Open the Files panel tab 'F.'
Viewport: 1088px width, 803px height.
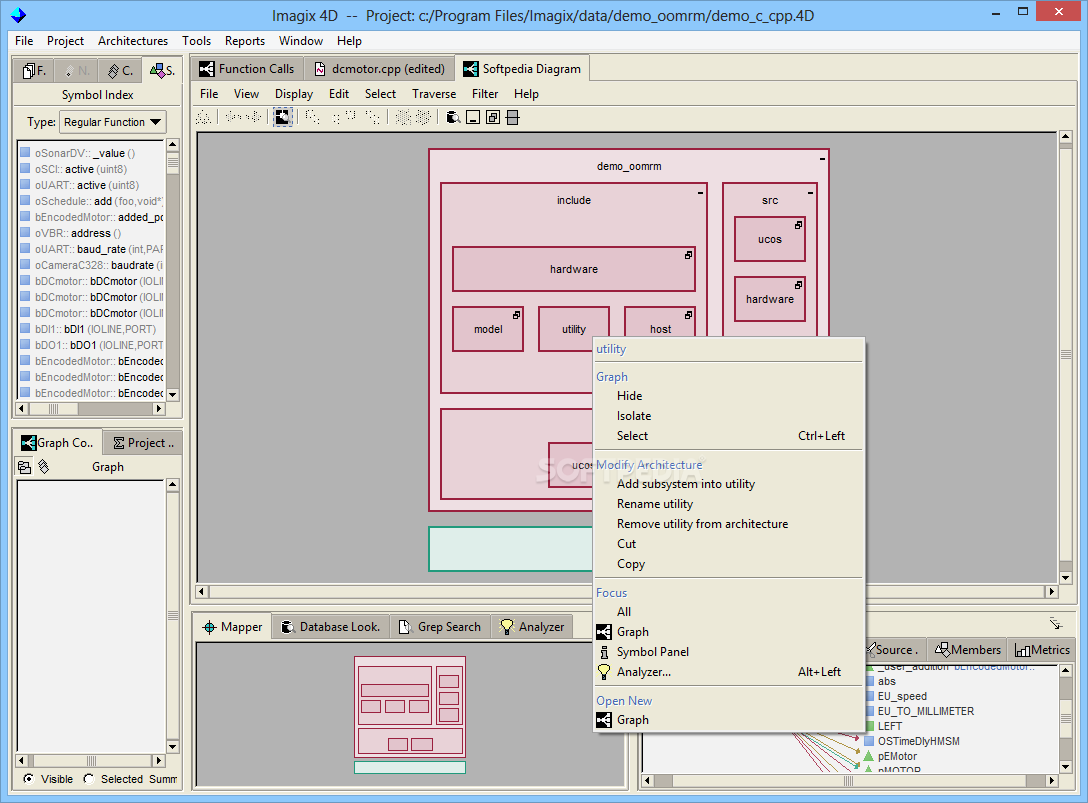35,70
